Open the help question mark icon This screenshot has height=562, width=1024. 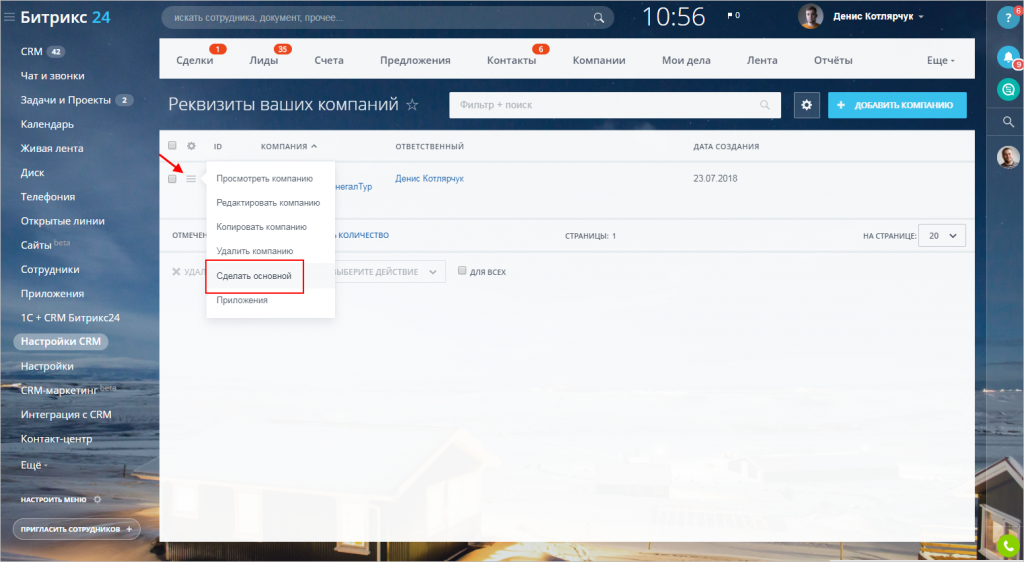pyautogui.click(x=1008, y=17)
